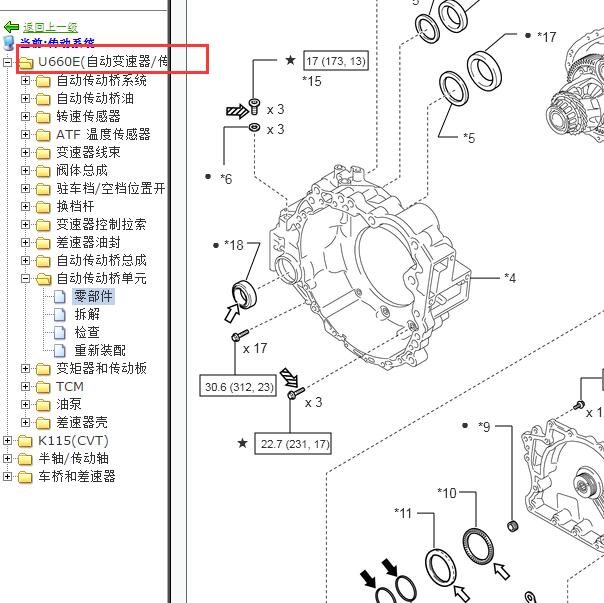Open the 零部件 page
Viewport: 604px width, 603px height.
coord(94,296)
